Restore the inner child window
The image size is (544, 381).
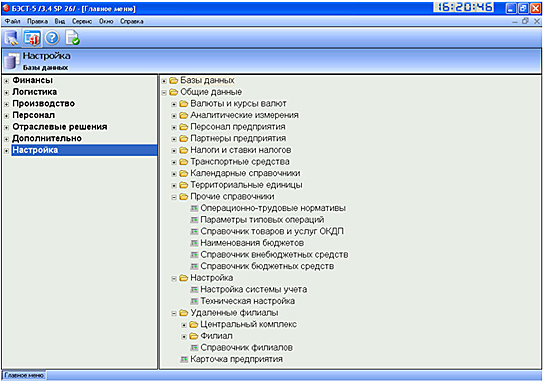click(525, 21)
